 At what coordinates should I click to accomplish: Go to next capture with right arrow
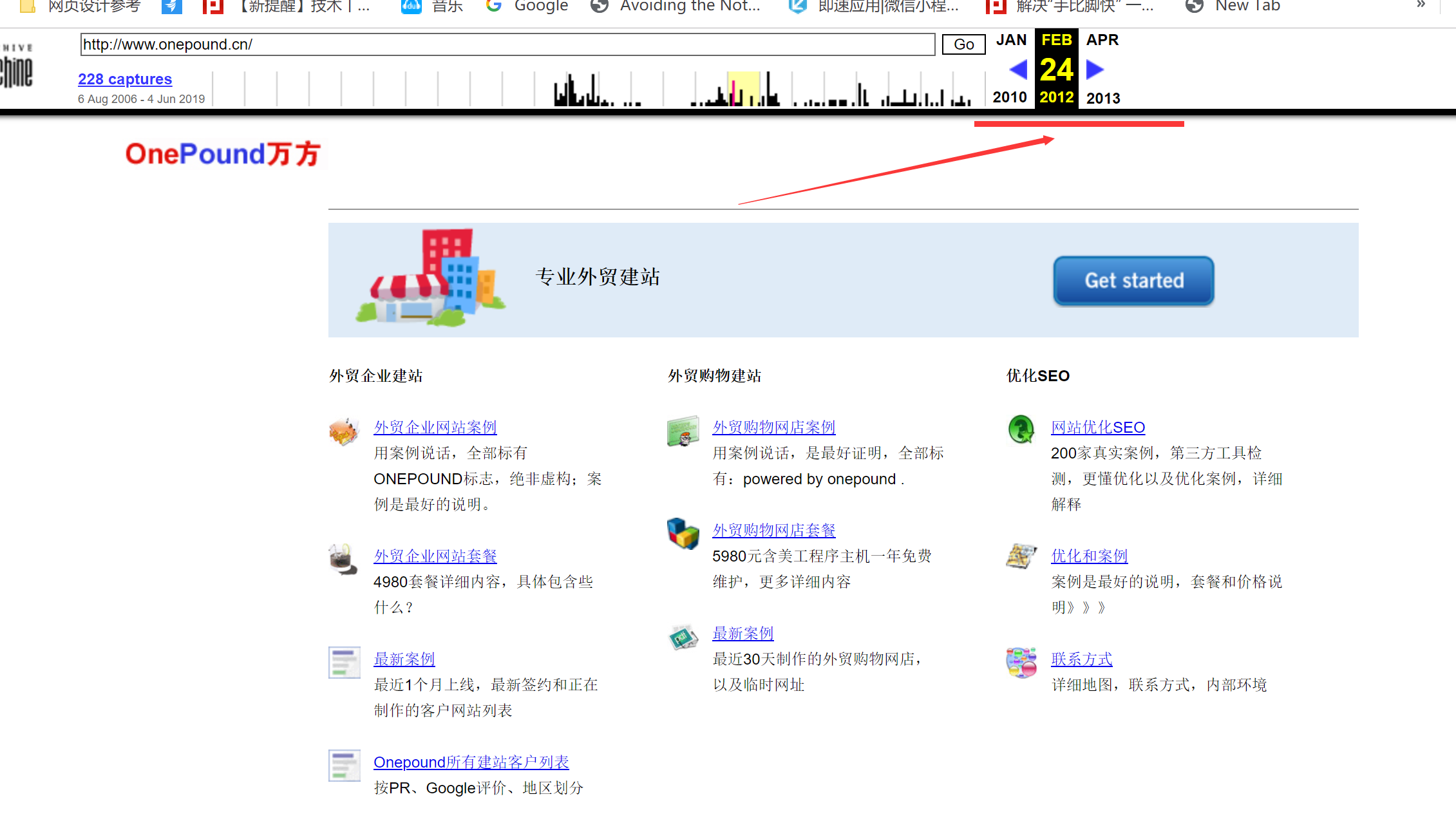1095,69
